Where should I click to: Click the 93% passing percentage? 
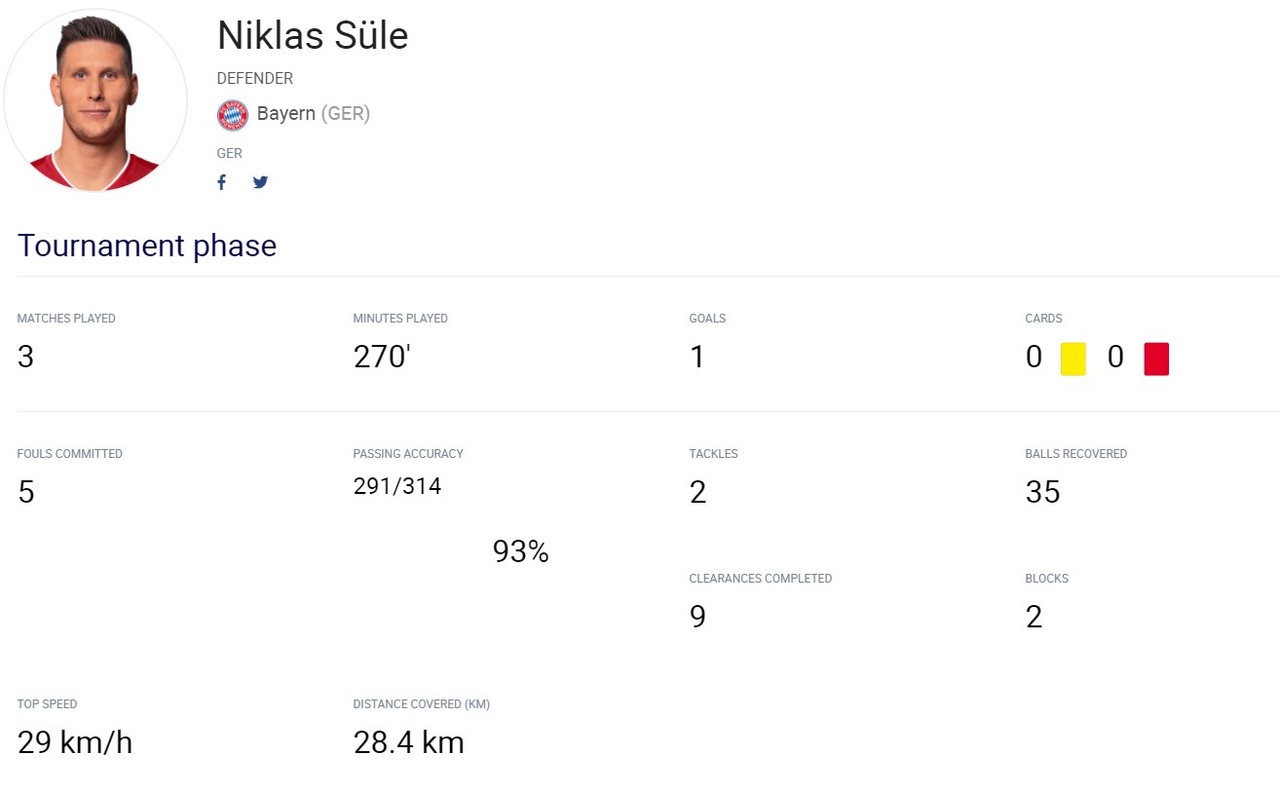[x=520, y=552]
